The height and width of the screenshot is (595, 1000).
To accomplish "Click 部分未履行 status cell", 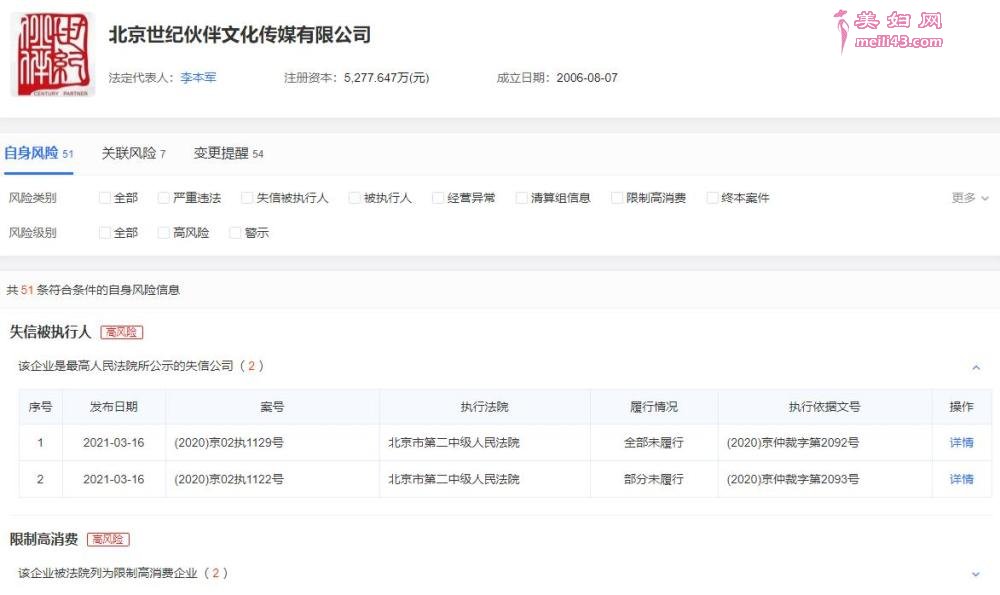I will point(654,479).
